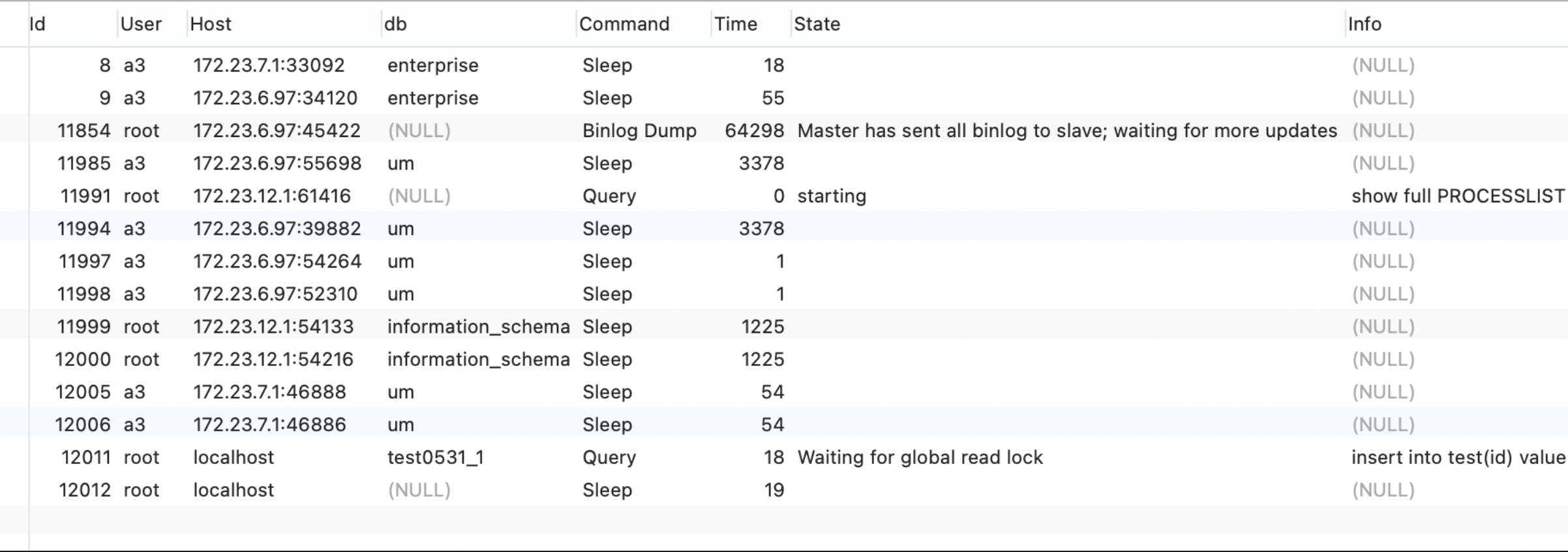Click the Id column header

38,24
